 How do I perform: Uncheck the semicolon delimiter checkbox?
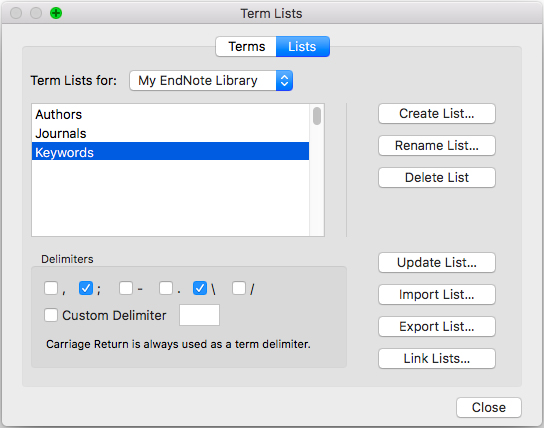click(x=86, y=288)
